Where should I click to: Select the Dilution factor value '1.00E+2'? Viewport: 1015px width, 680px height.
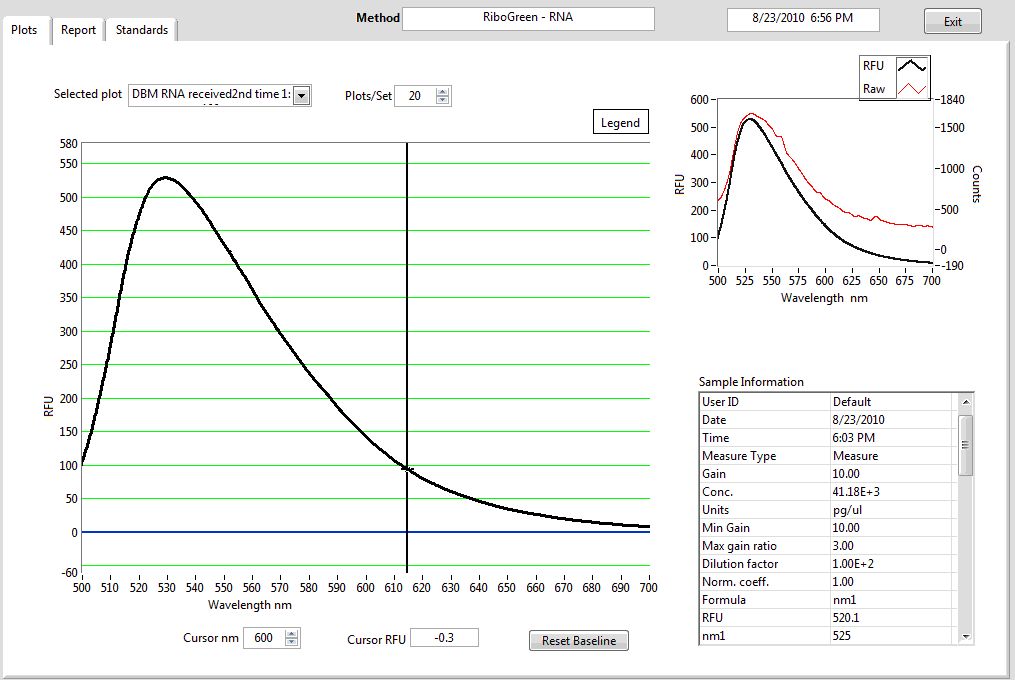pos(853,563)
